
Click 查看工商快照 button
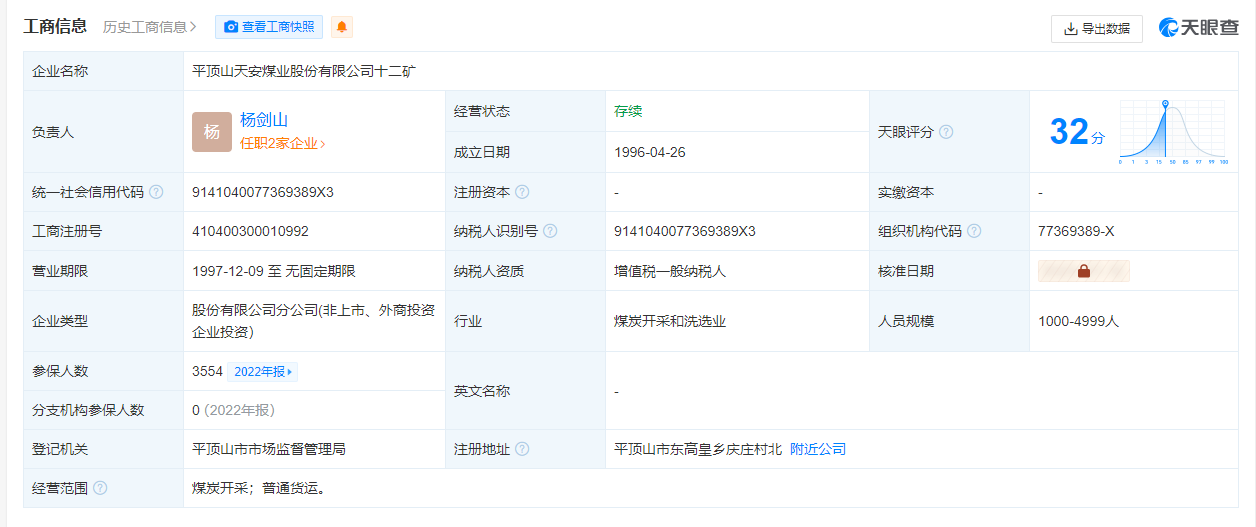(x=269, y=27)
